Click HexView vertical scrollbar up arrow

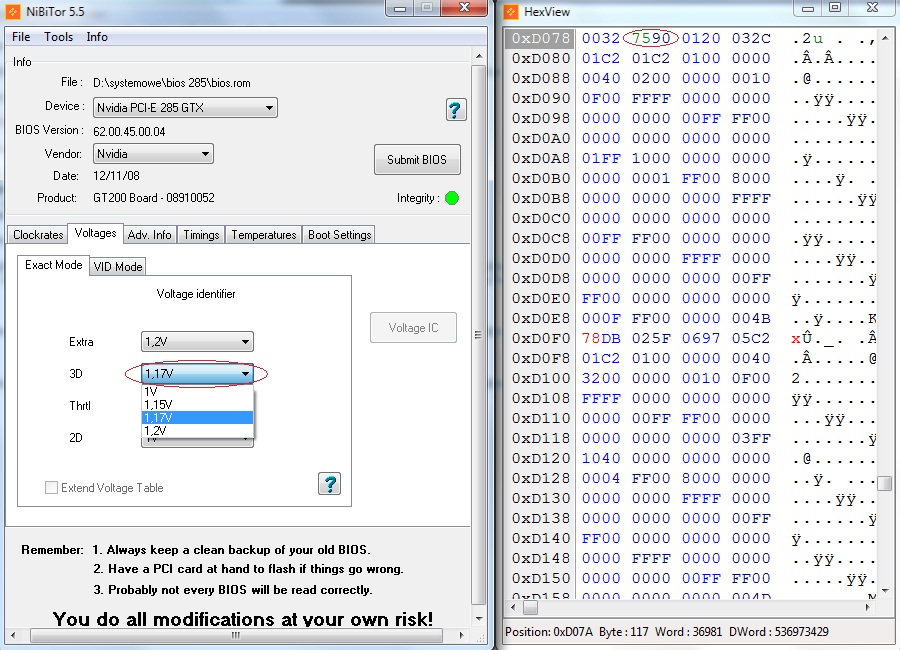(x=886, y=37)
